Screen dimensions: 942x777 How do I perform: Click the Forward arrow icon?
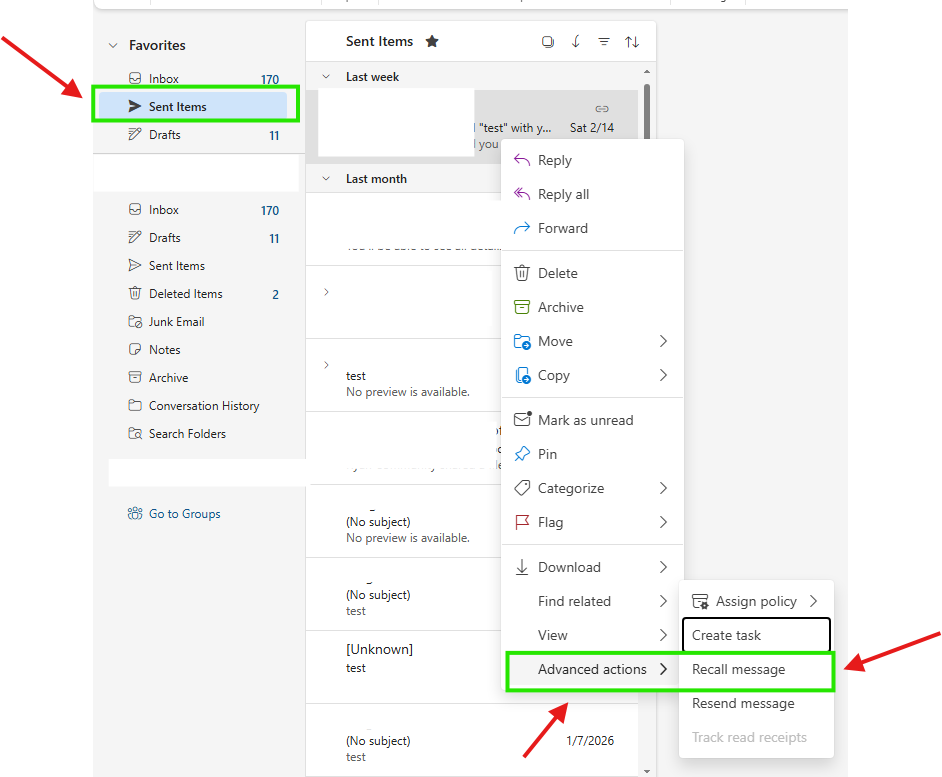(x=522, y=228)
